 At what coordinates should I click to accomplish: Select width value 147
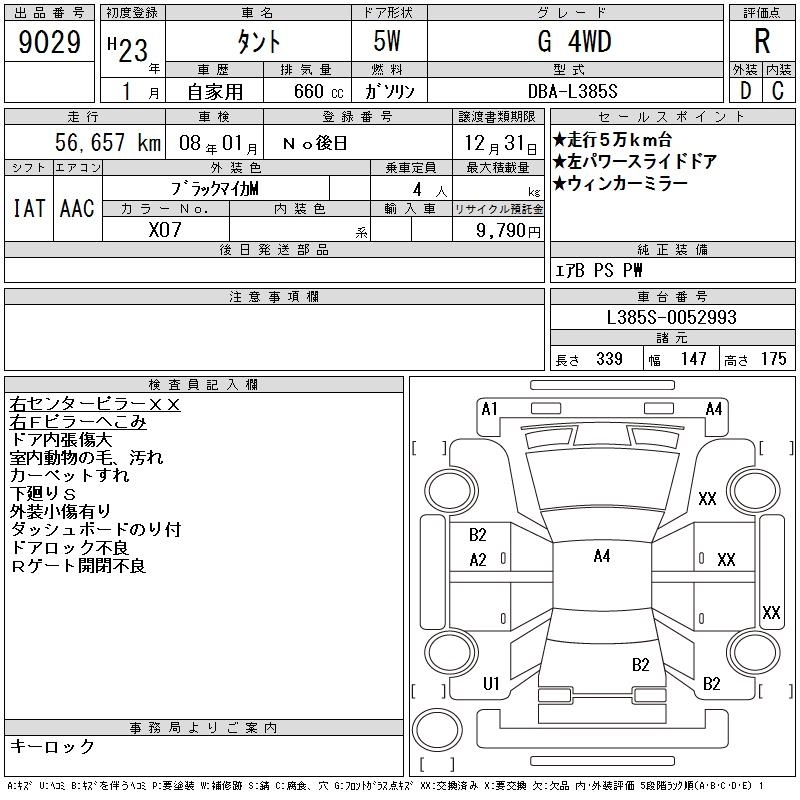pyautogui.click(x=693, y=359)
